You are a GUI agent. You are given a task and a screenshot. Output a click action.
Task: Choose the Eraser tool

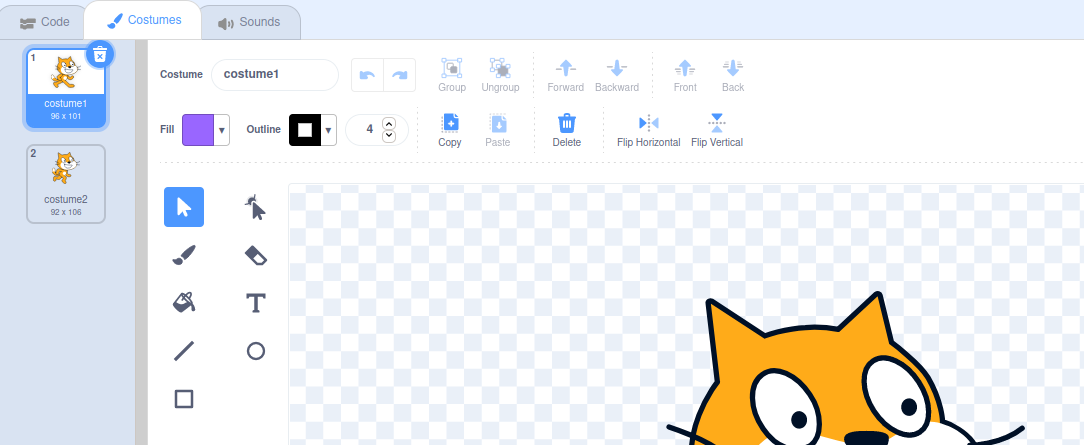click(x=256, y=255)
